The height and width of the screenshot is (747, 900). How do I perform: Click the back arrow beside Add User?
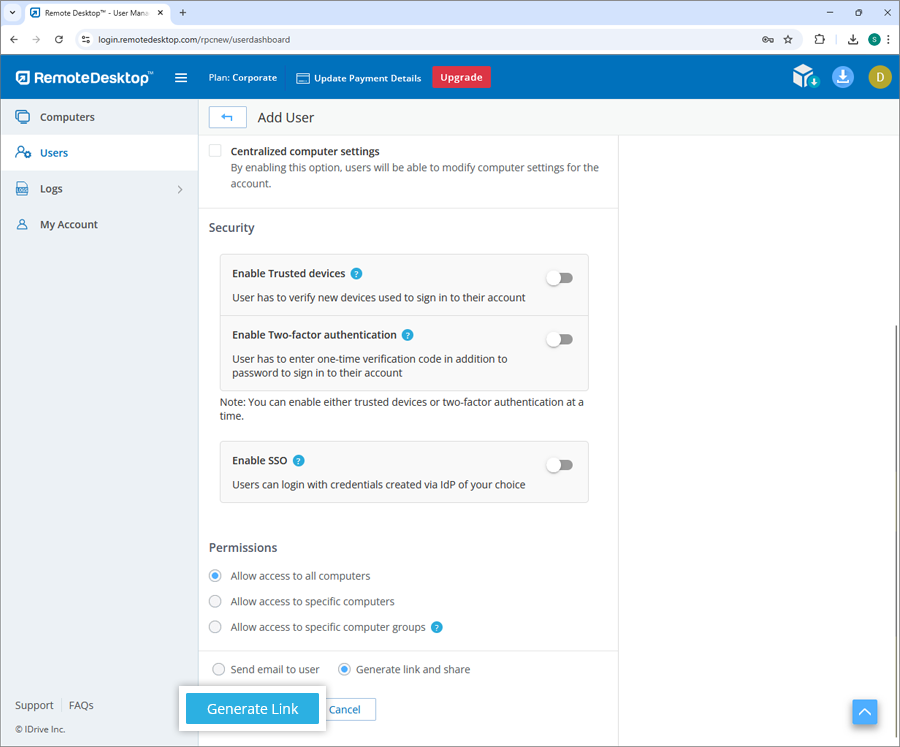coord(228,117)
